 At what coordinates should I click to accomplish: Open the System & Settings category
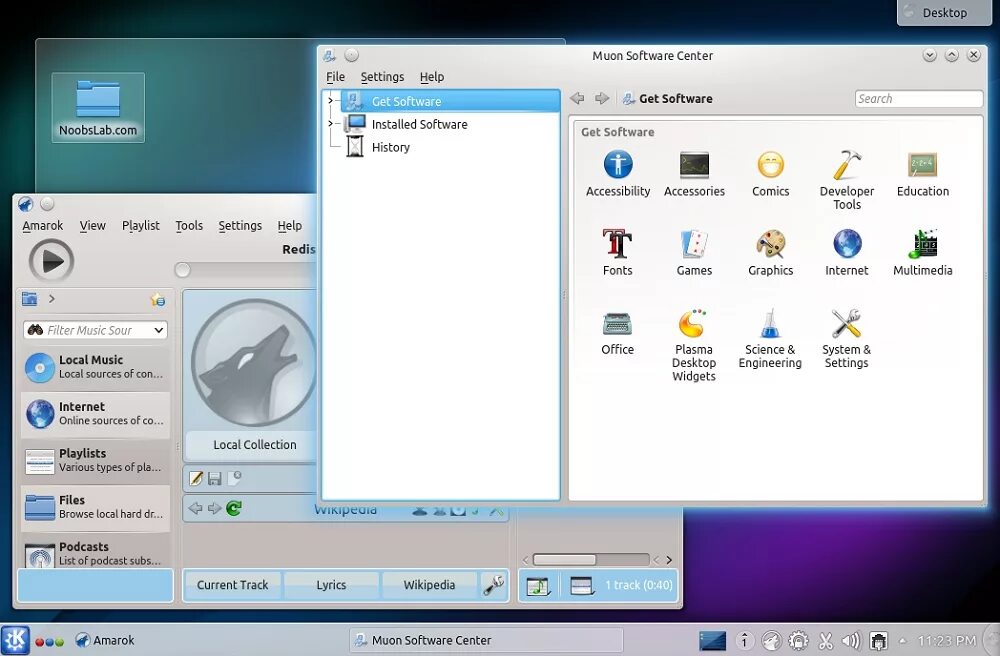point(846,339)
